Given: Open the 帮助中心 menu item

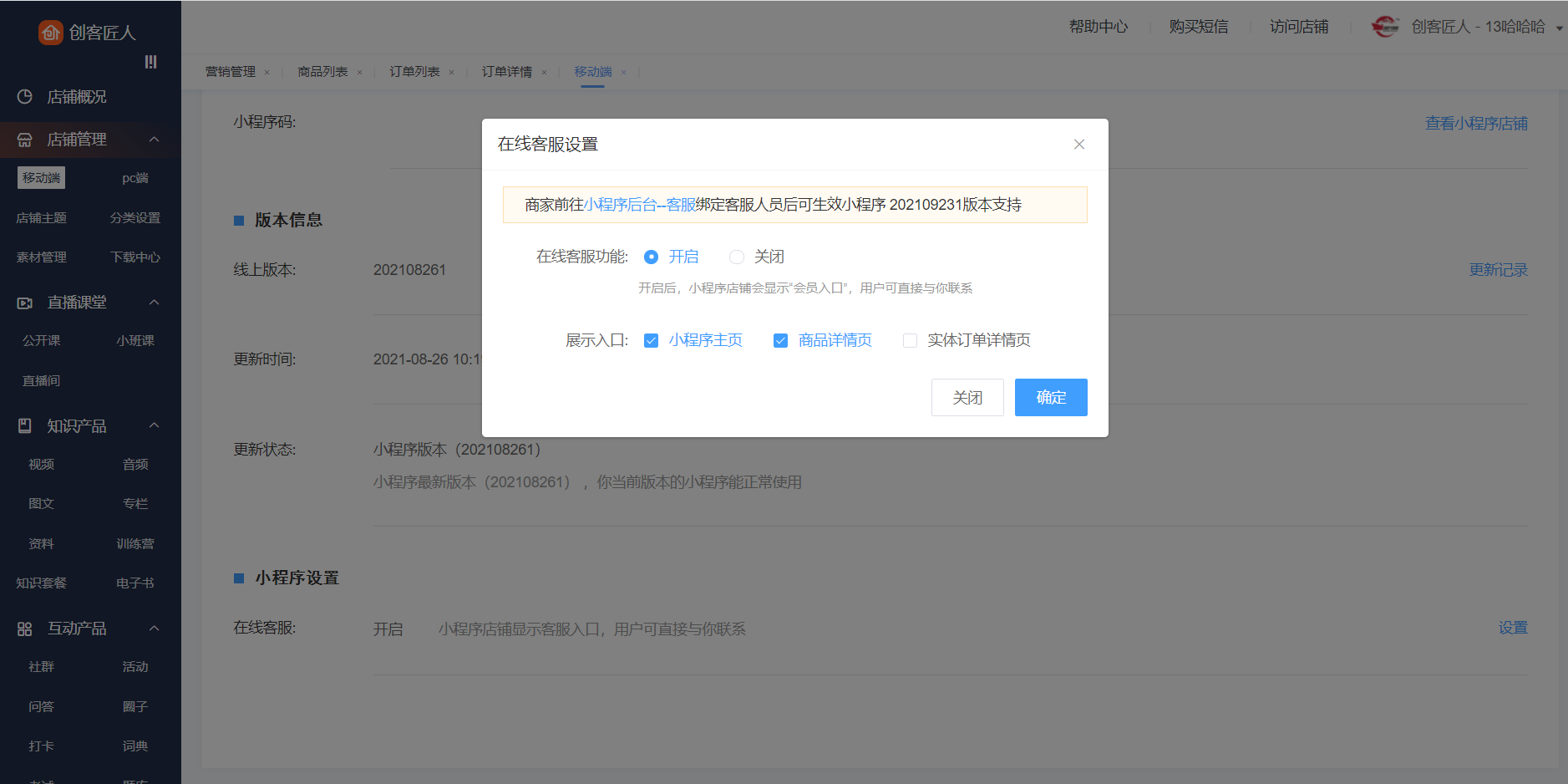Looking at the screenshot, I should point(1098,27).
